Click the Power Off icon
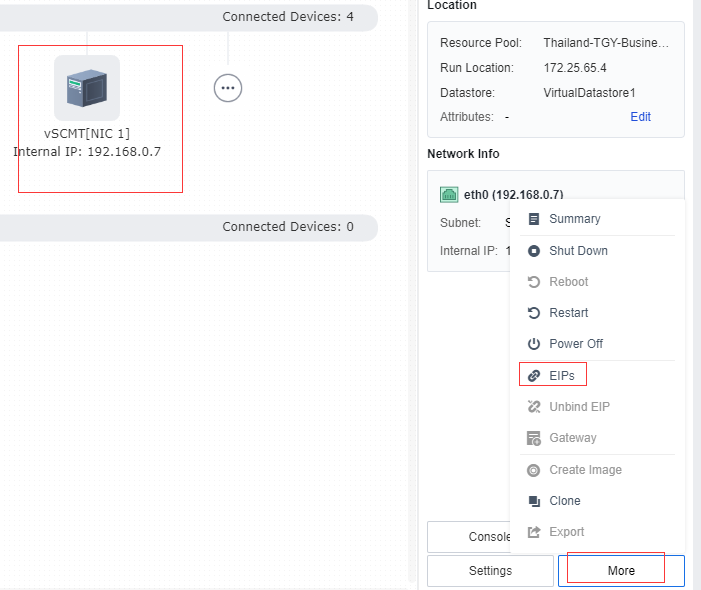The height and width of the screenshot is (590, 701). point(533,344)
